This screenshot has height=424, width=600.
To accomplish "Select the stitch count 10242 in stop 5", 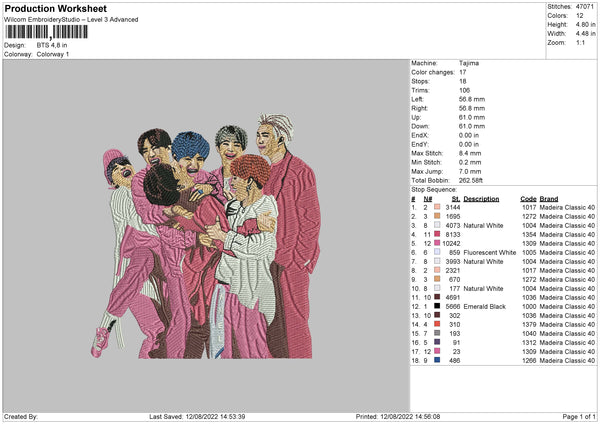I will (x=451, y=243).
